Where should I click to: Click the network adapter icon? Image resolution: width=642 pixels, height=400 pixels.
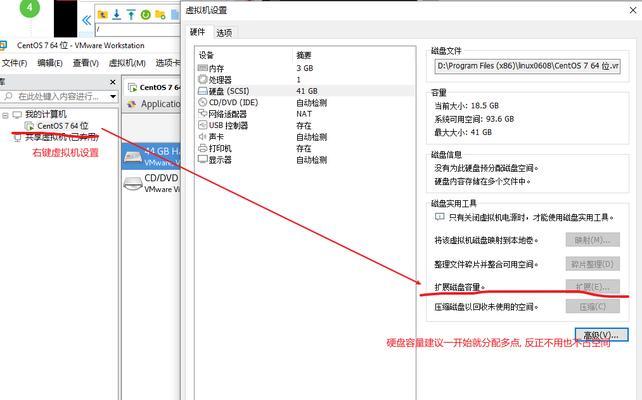(x=203, y=113)
